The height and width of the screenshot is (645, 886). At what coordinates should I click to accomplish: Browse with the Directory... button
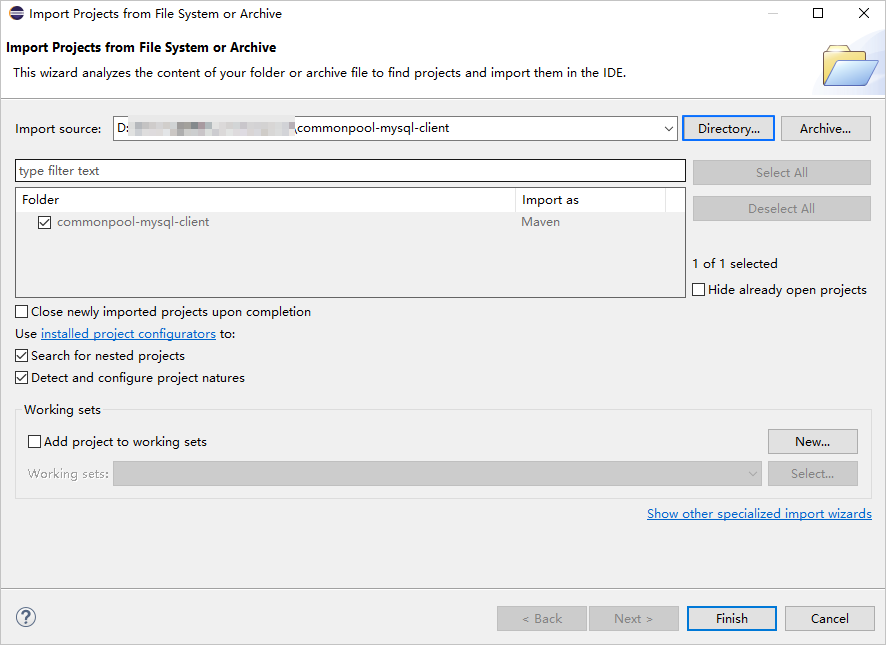point(728,129)
